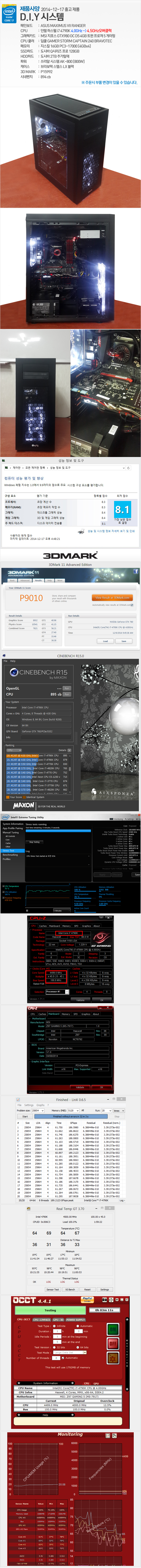Click the settings gear icon in OCCT
Viewport: 141px width, 1568px height.
pos(113,1358)
